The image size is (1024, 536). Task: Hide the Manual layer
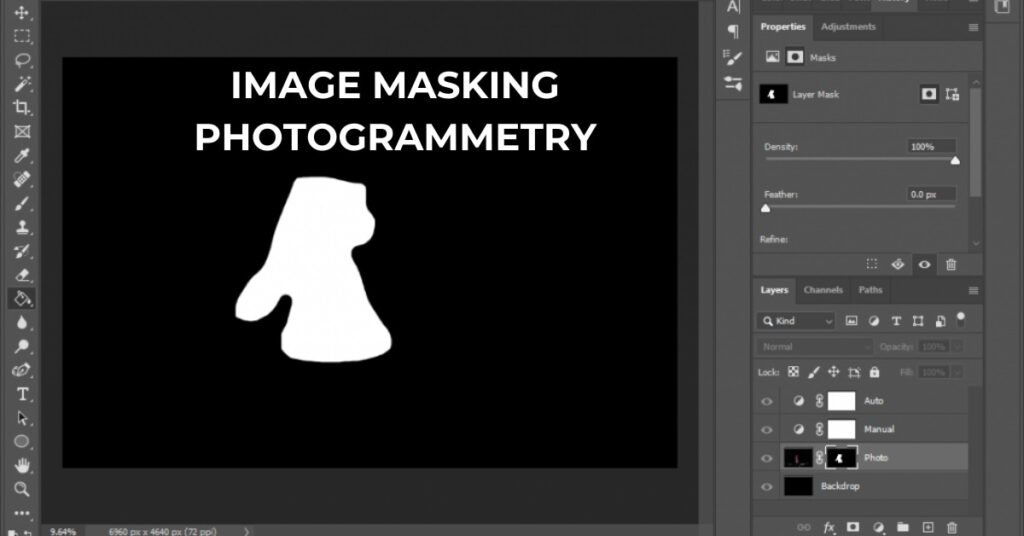[x=767, y=430]
